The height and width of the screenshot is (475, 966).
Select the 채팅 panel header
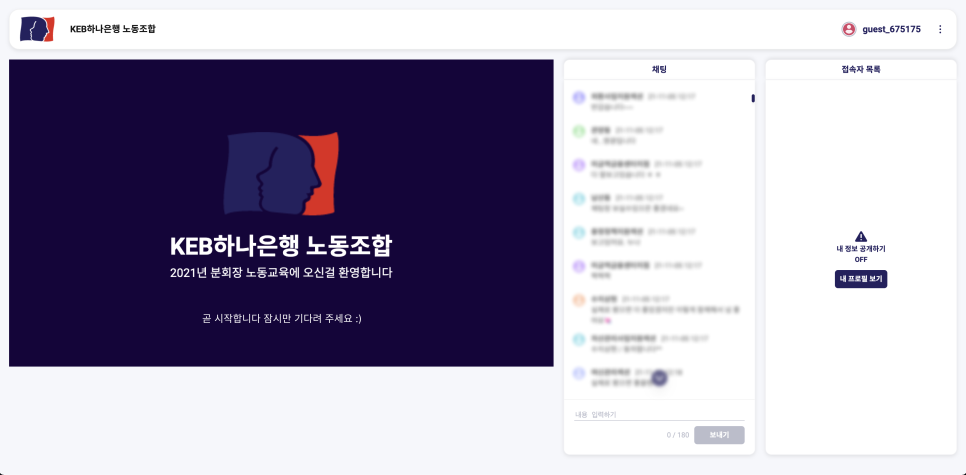point(659,70)
